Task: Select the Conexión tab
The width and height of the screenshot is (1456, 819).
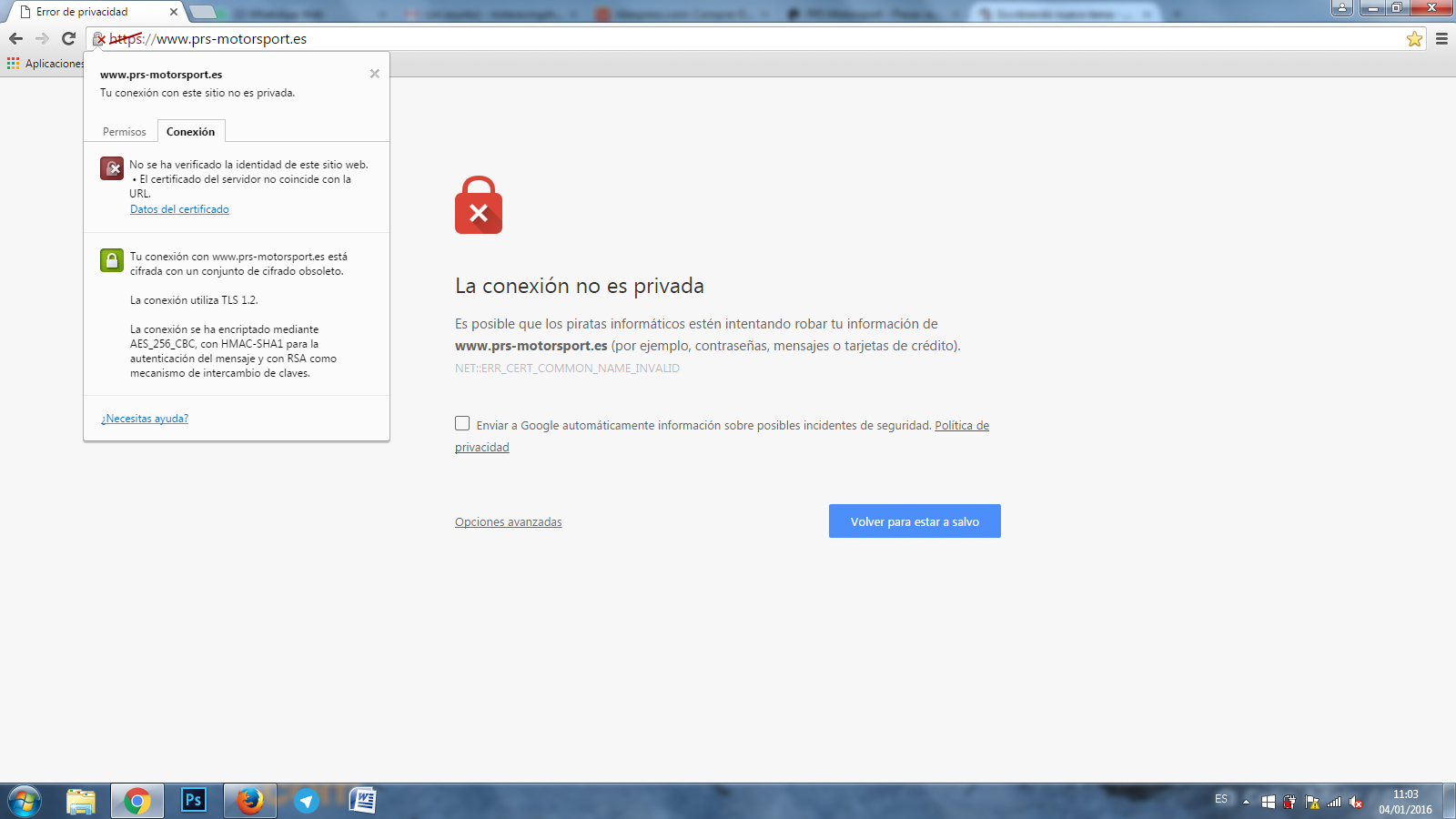Action: pyautogui.click(x=191, y=132)
